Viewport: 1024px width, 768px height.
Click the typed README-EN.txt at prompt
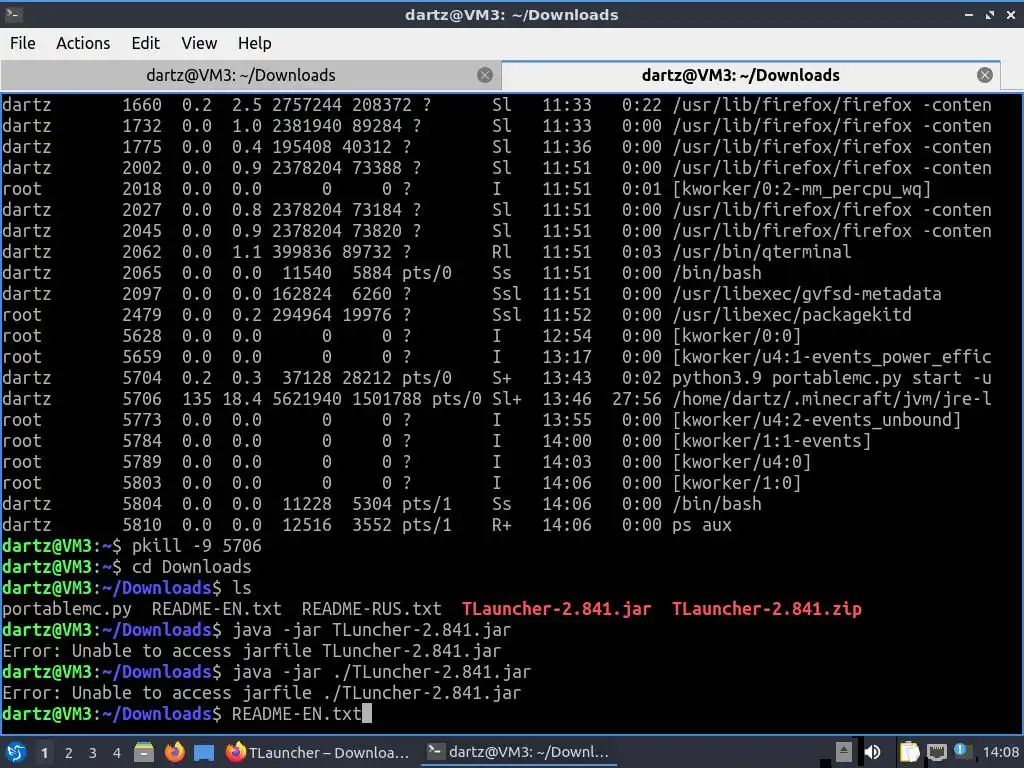(x=296, y=714)
